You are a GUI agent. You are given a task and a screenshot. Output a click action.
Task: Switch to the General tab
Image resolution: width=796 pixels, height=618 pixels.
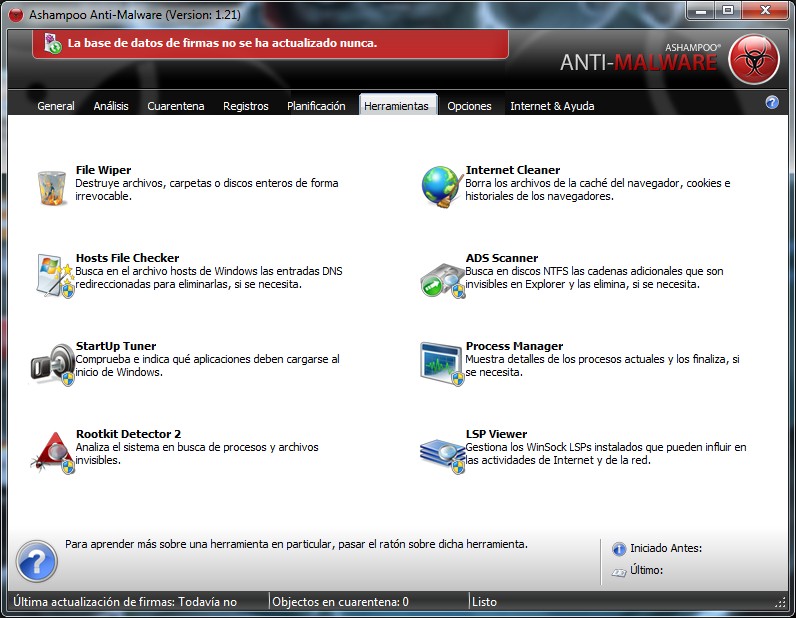click(x=56, y=106)
